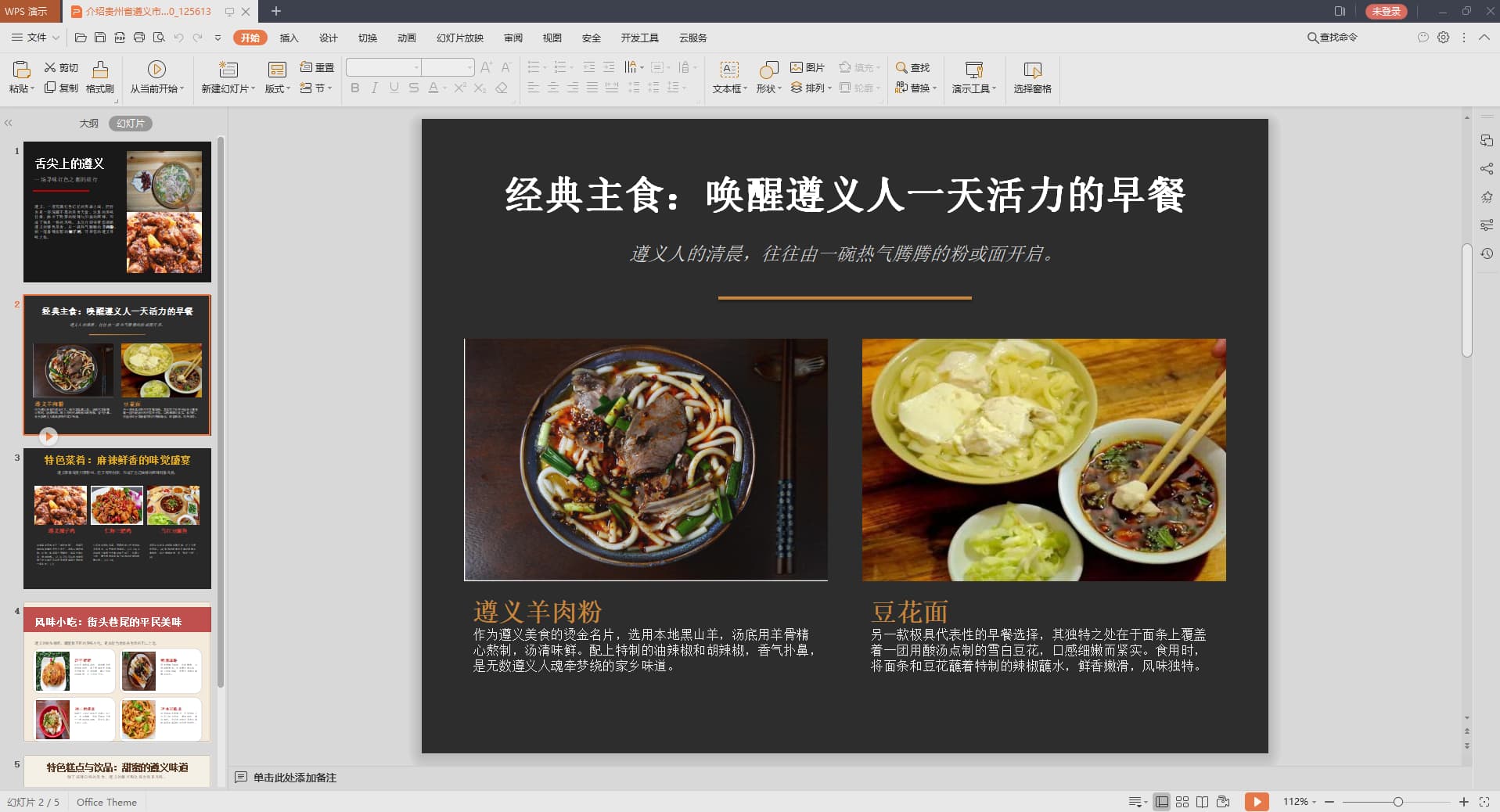The width and height of the screenshot is (1500, 812).
Task: Click 剪切 cut tool
Action: click(61, 68)
